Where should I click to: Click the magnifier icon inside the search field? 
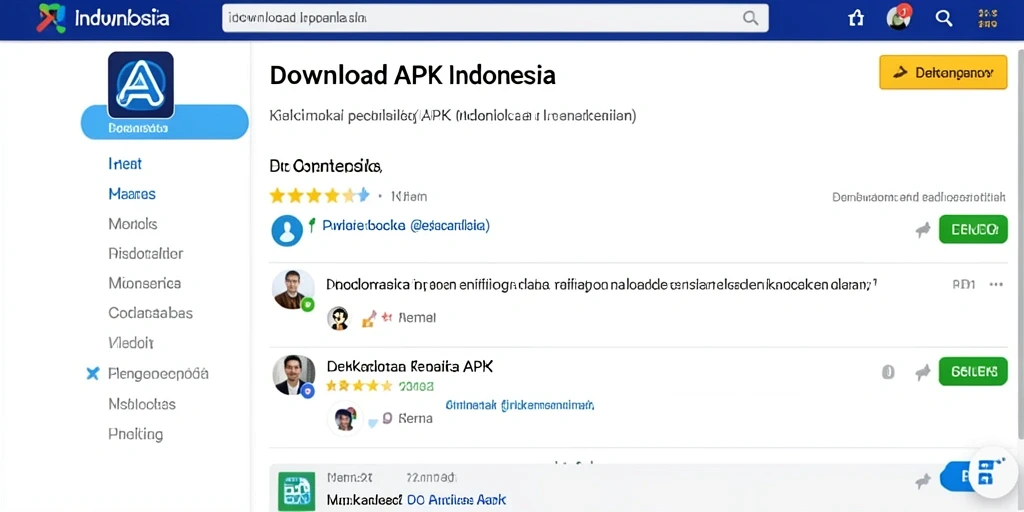[750, 18]
